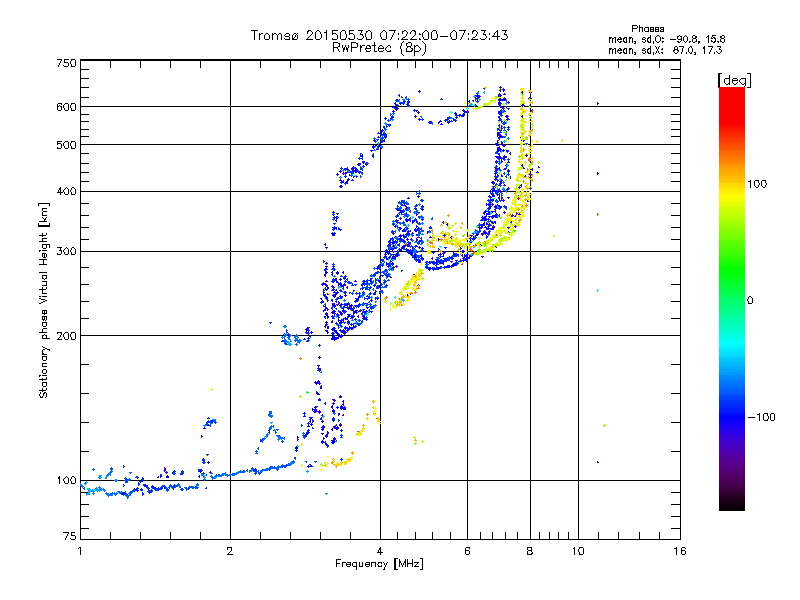
Task: Click the '6' frequency axis label
Action: [x=467, y=551]
